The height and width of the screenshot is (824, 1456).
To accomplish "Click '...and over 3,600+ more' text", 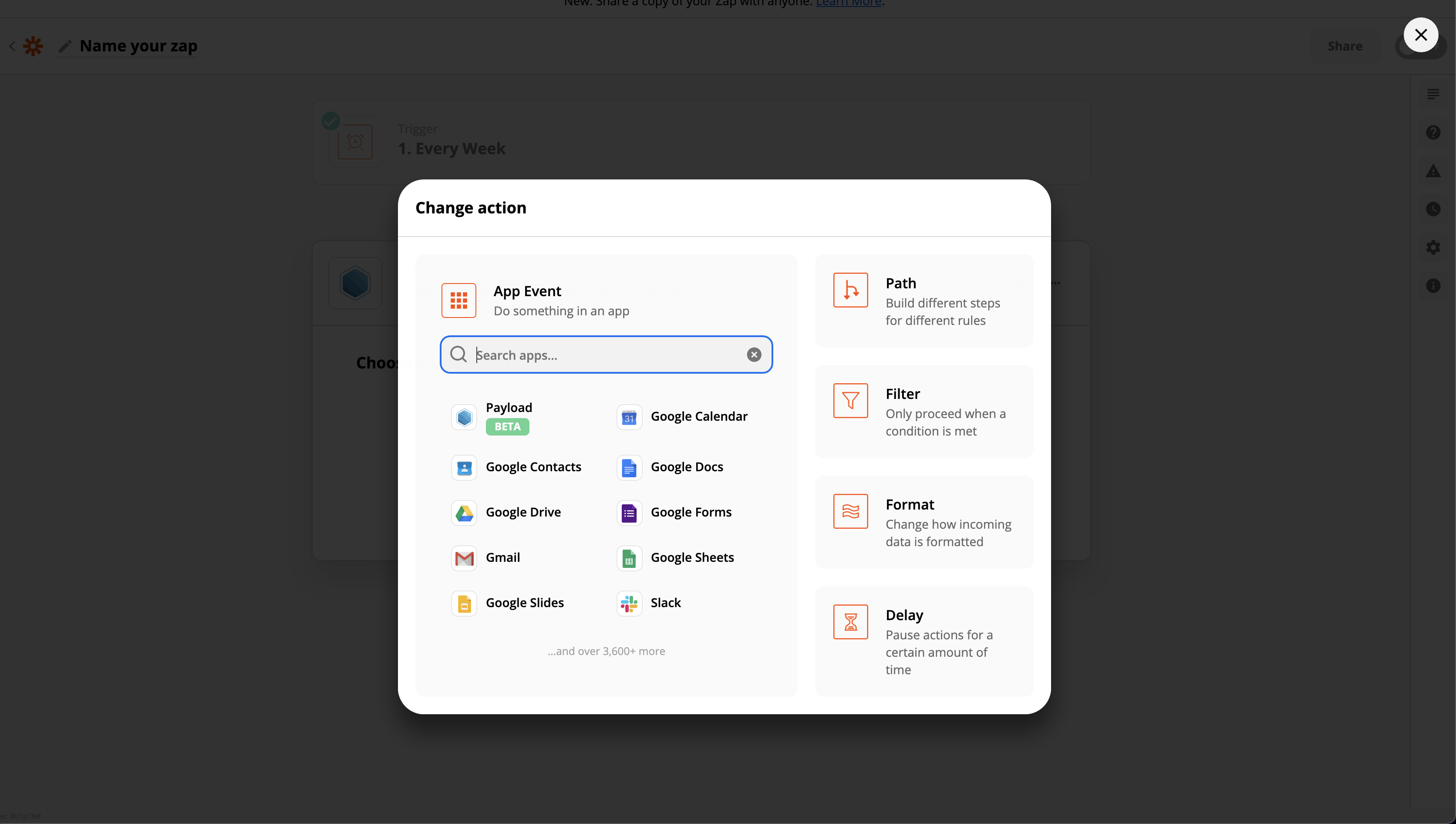I will click(x=607, y=652).
